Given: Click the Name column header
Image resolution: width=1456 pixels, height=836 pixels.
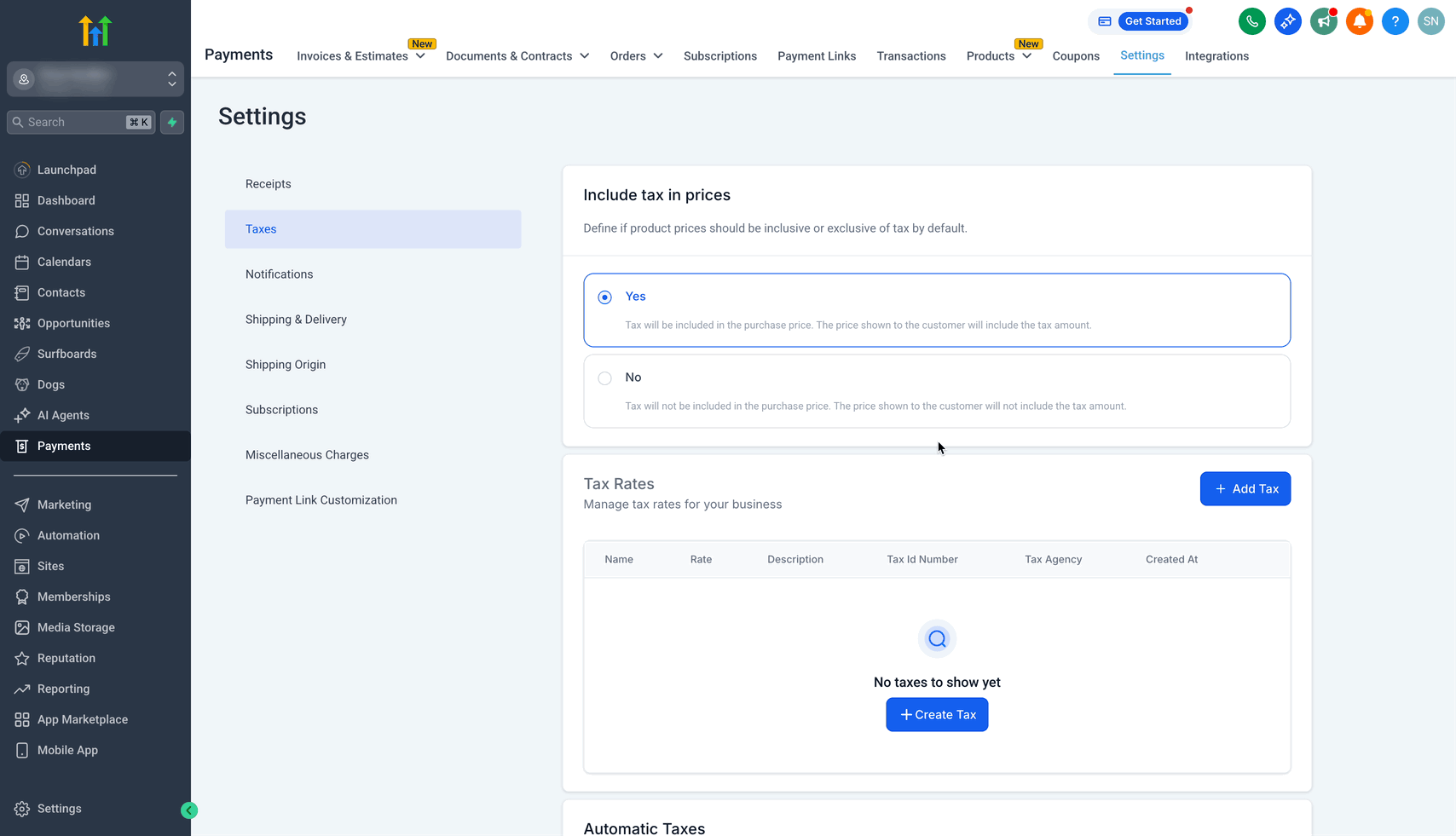Looking at the screenshot, I should point(619,560).
